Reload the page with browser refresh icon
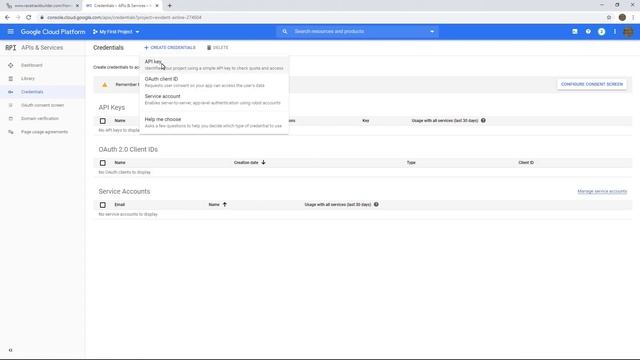640x360 pixels. [x=29, y=18]
